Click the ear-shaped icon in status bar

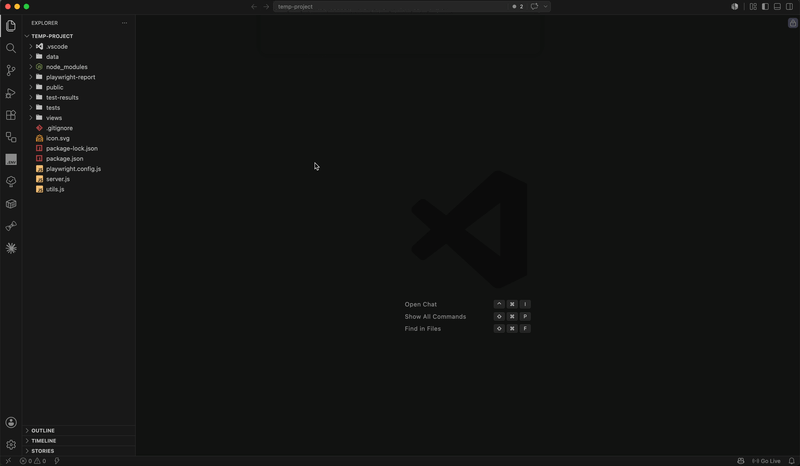pyautogui.click(x=57, y=461)
